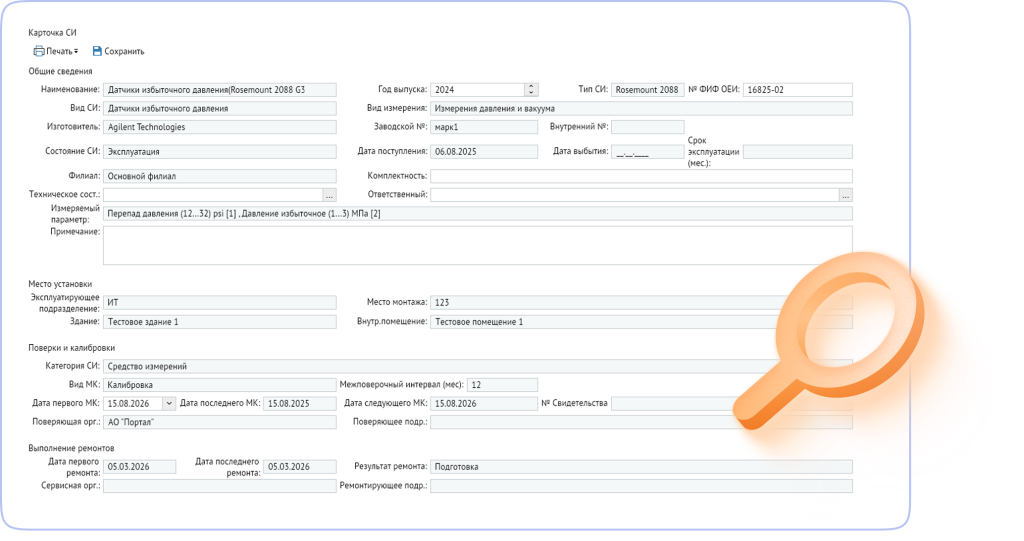Select the № ФИФ ОЕИ field
Image resolution: width=1024 pixels, height=541 pixels.
(x=798, y=90)
